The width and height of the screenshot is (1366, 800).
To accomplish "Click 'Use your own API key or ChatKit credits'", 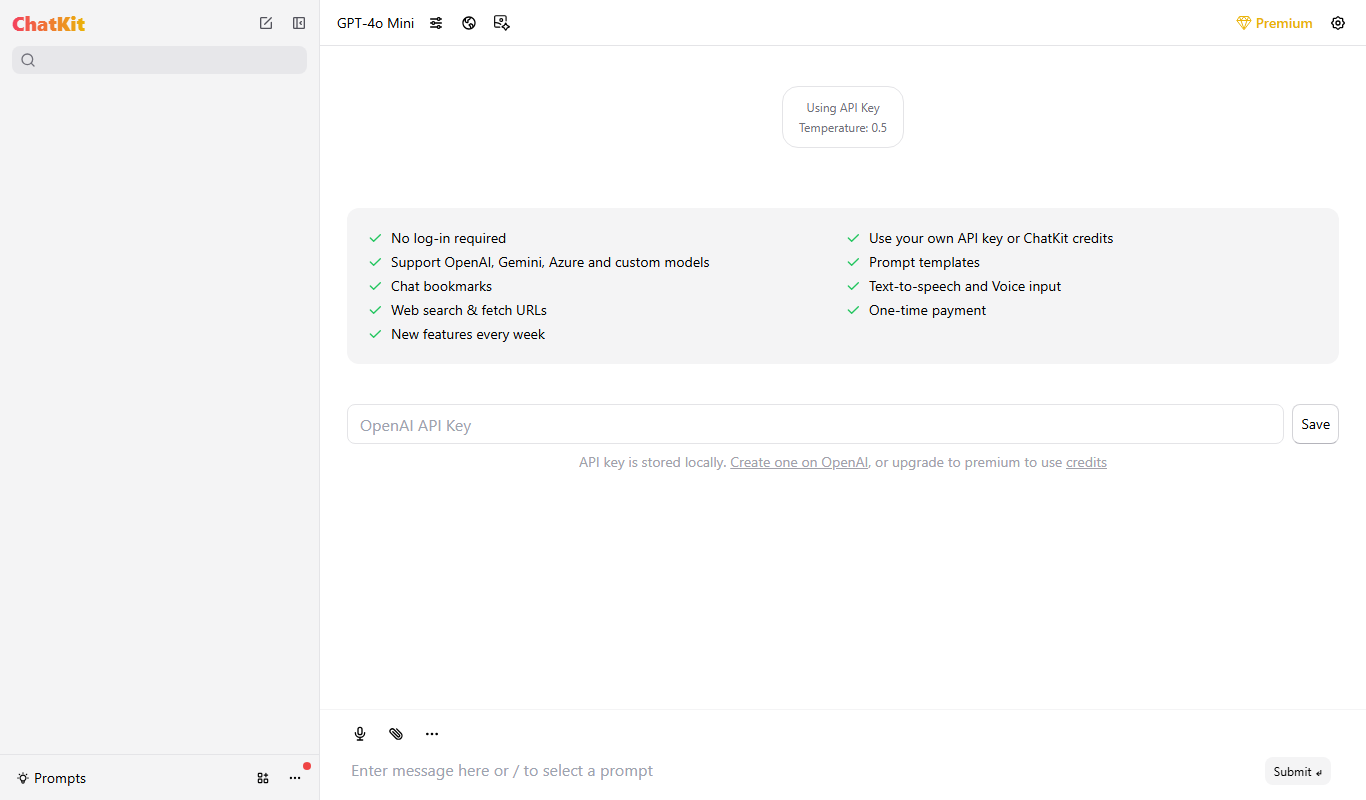I will click(991, 238).
